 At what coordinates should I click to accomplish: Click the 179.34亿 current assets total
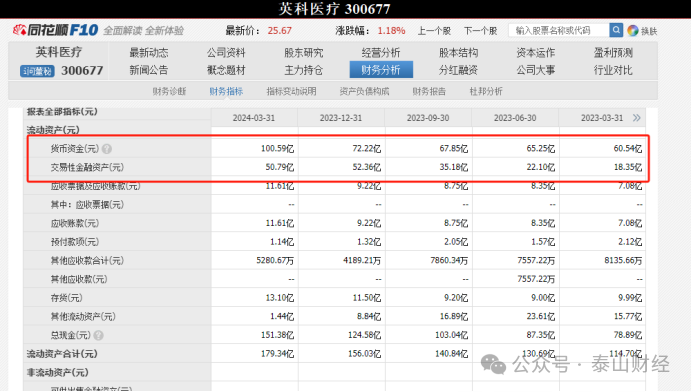277,354
